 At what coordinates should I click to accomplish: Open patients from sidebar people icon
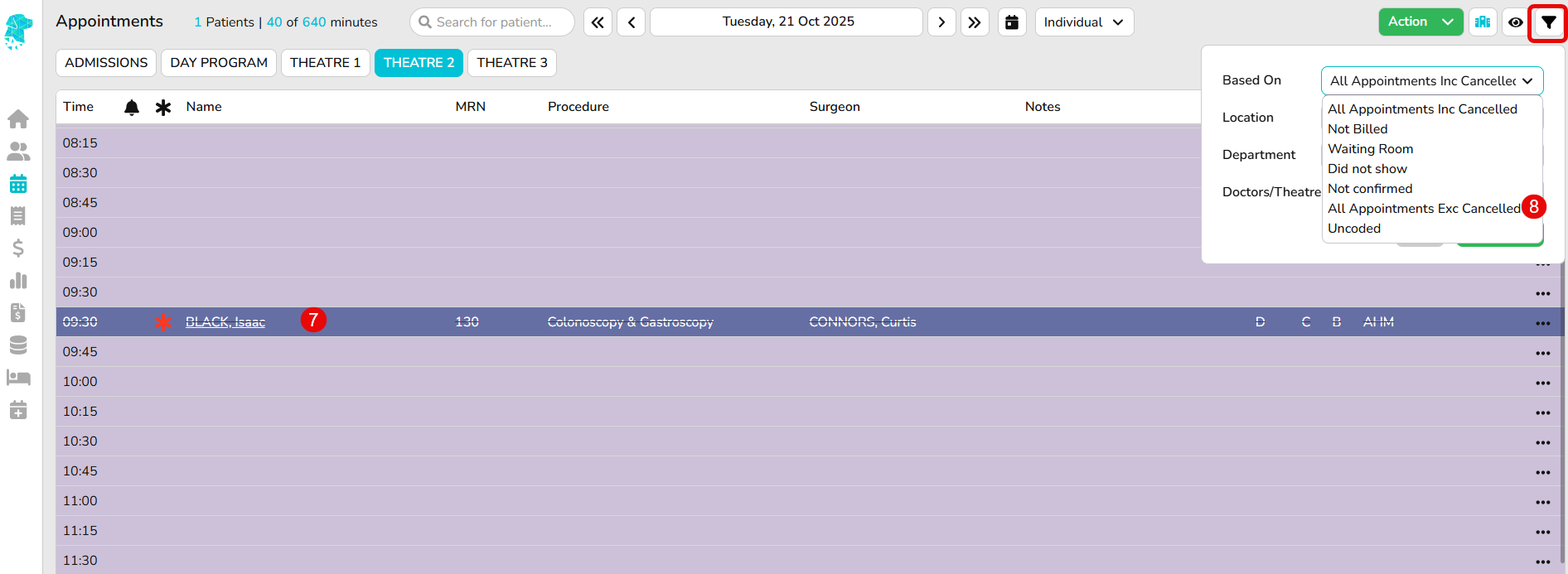click(18, 152)
